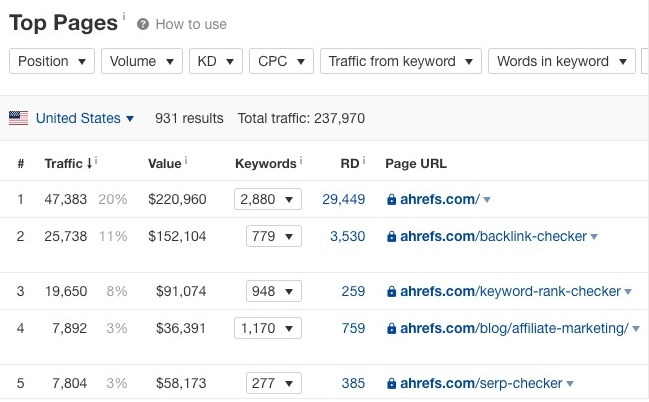This screenshot has height=402, width=649.
Task: Change country from United States
Action: 85,118
